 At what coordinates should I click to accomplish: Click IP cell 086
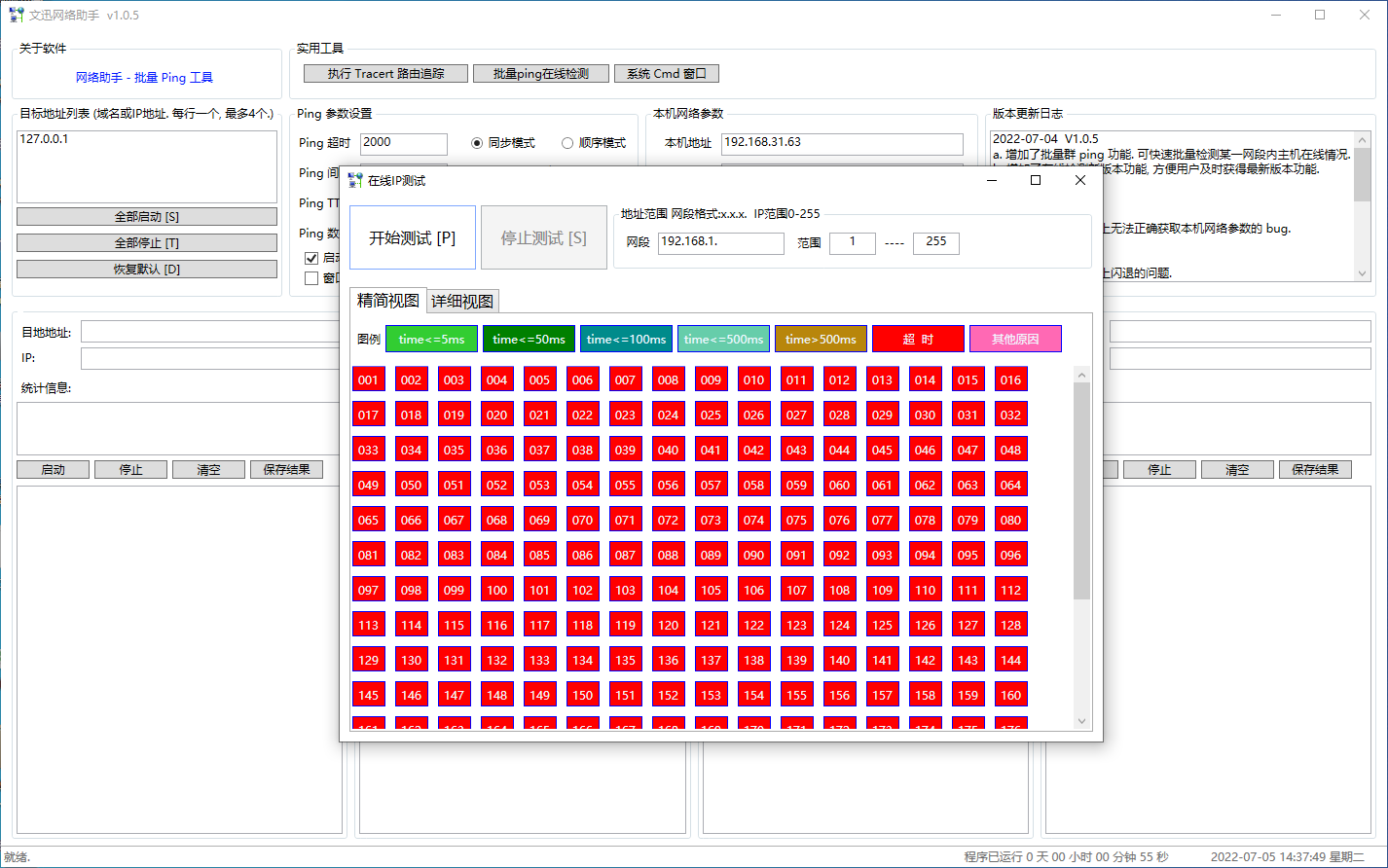[x=583, y=555]
